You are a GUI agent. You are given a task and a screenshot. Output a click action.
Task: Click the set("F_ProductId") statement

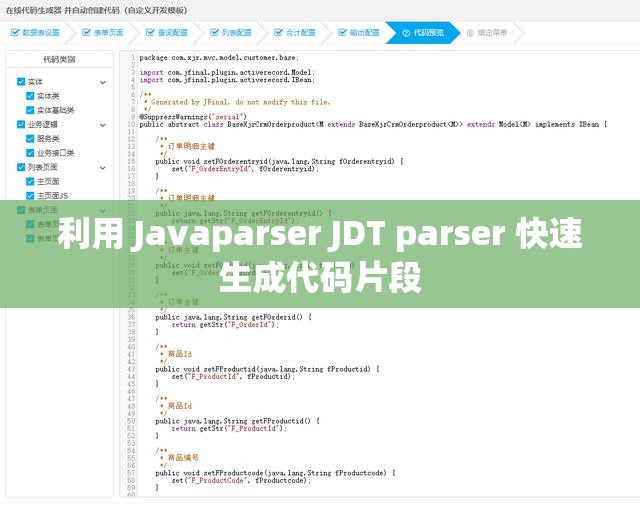pos(233,376)
